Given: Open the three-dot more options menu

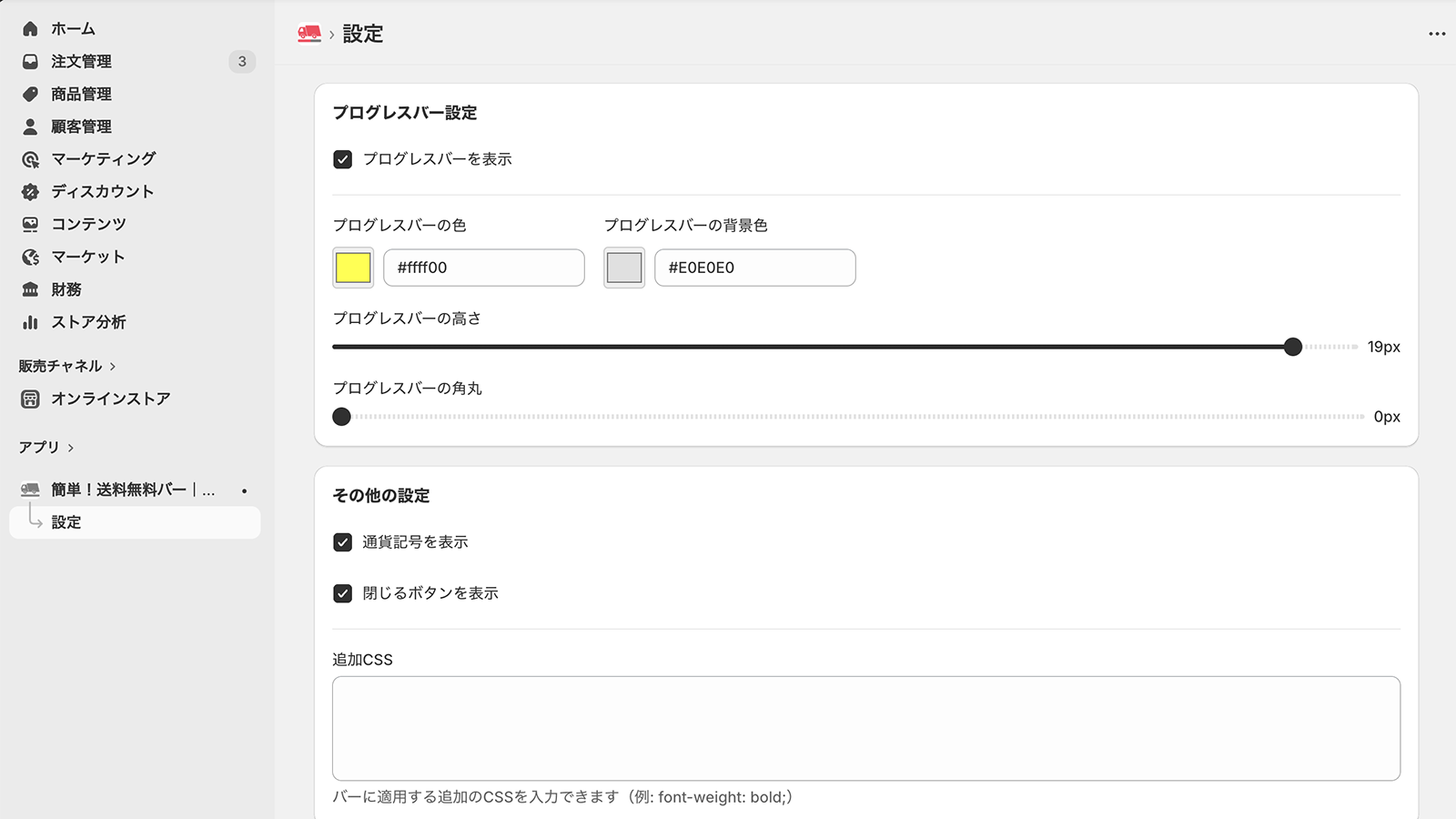Looking at the screenshot, I should (1437, 34).
